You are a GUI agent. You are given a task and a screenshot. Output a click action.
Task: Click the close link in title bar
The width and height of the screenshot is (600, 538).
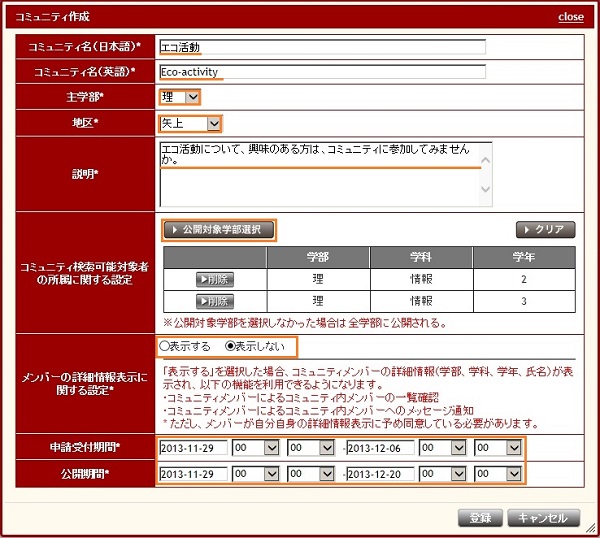pos(571,17)
